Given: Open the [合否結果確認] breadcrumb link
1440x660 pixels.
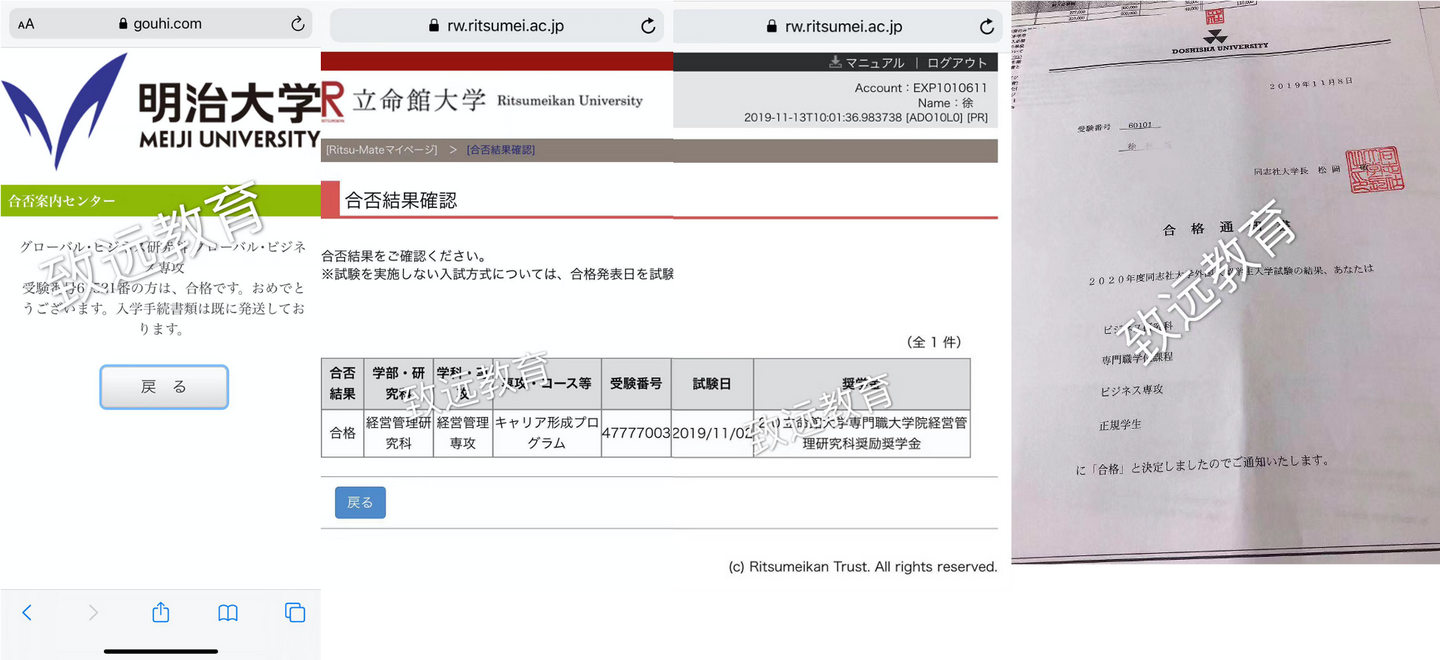Looking at the screenshot, I should 500,150.
